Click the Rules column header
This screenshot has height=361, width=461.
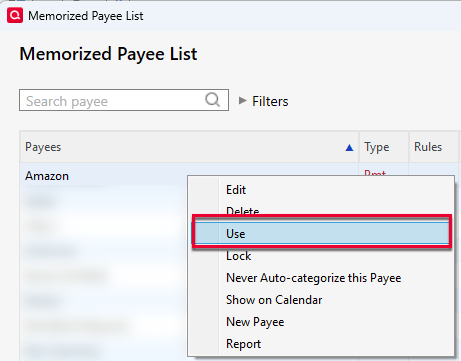click(x=434, y=147)
